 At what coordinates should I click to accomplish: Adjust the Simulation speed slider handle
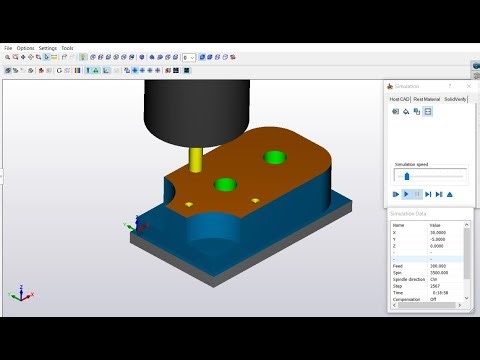coord(407,176)
